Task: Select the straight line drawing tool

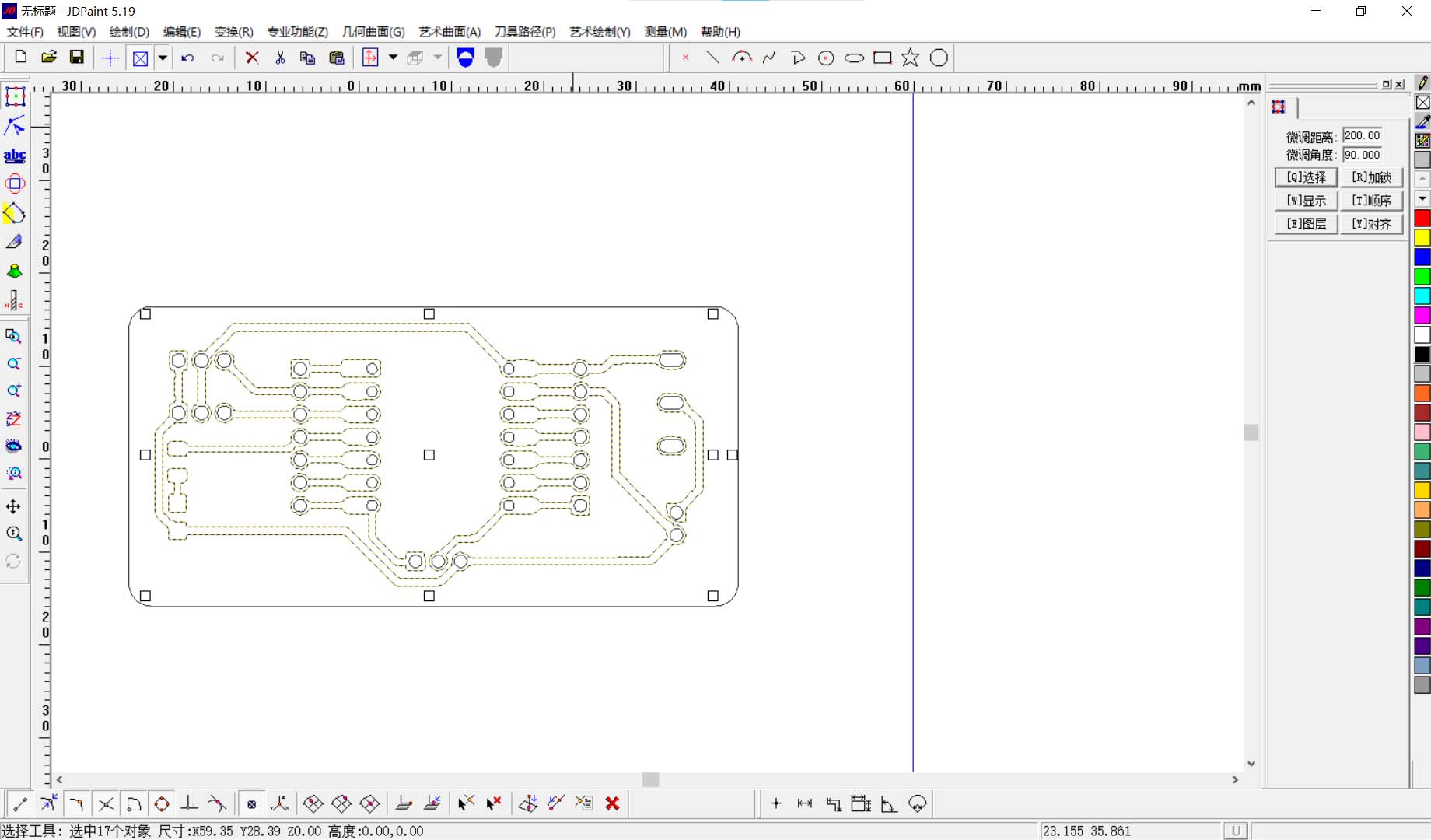Action: [712, 58]
